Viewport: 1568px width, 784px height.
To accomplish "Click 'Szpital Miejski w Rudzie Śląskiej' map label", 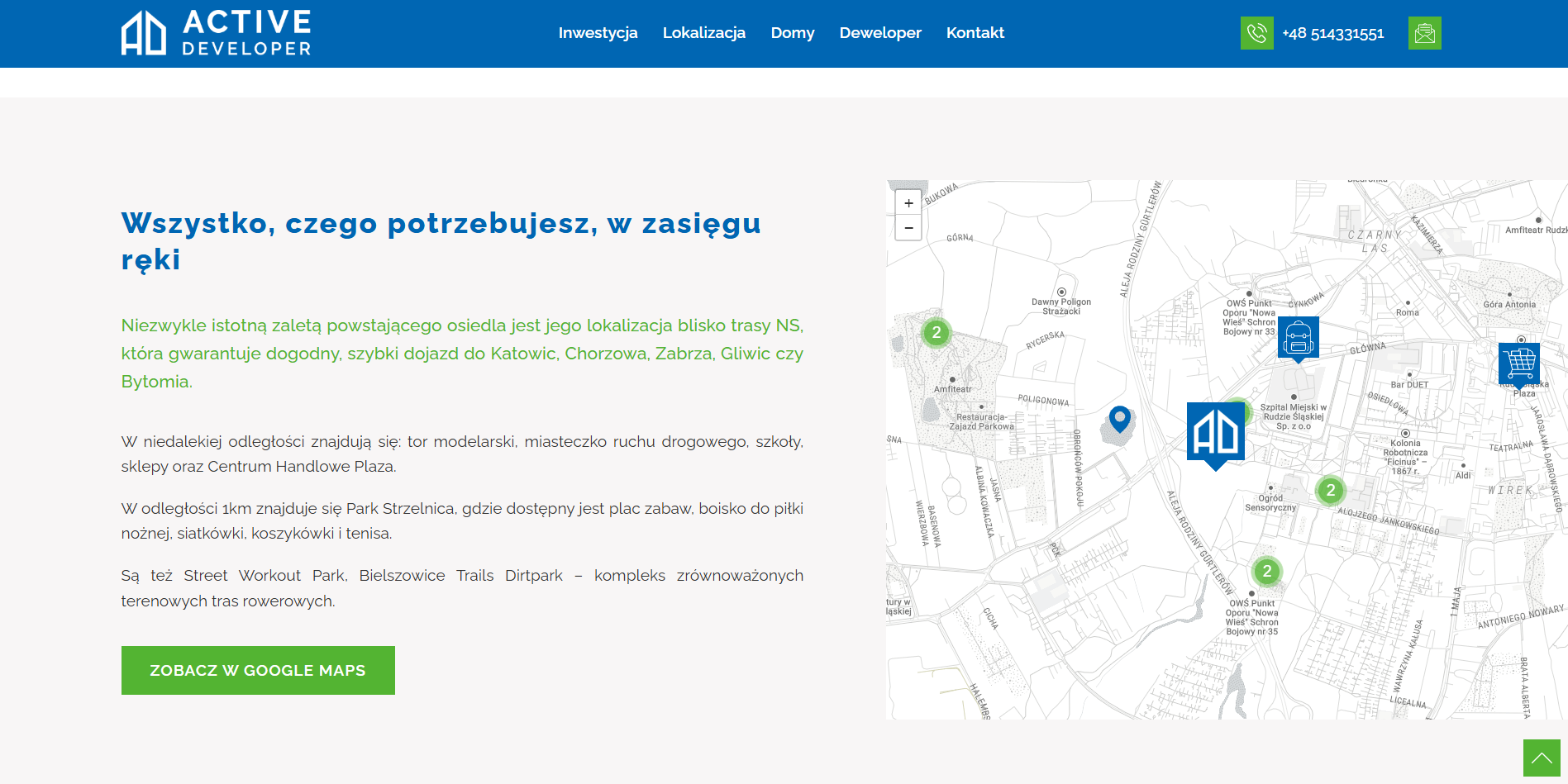I will (1294, 416).
